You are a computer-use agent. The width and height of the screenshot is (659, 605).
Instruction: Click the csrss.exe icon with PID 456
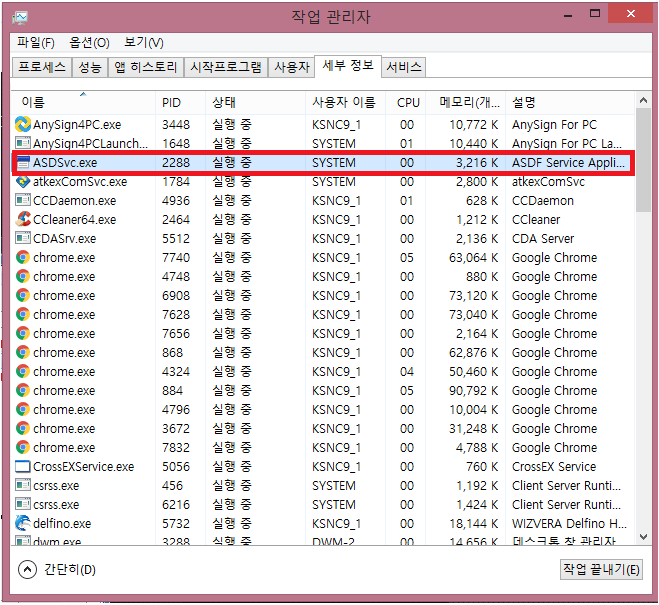click(23, 485)
